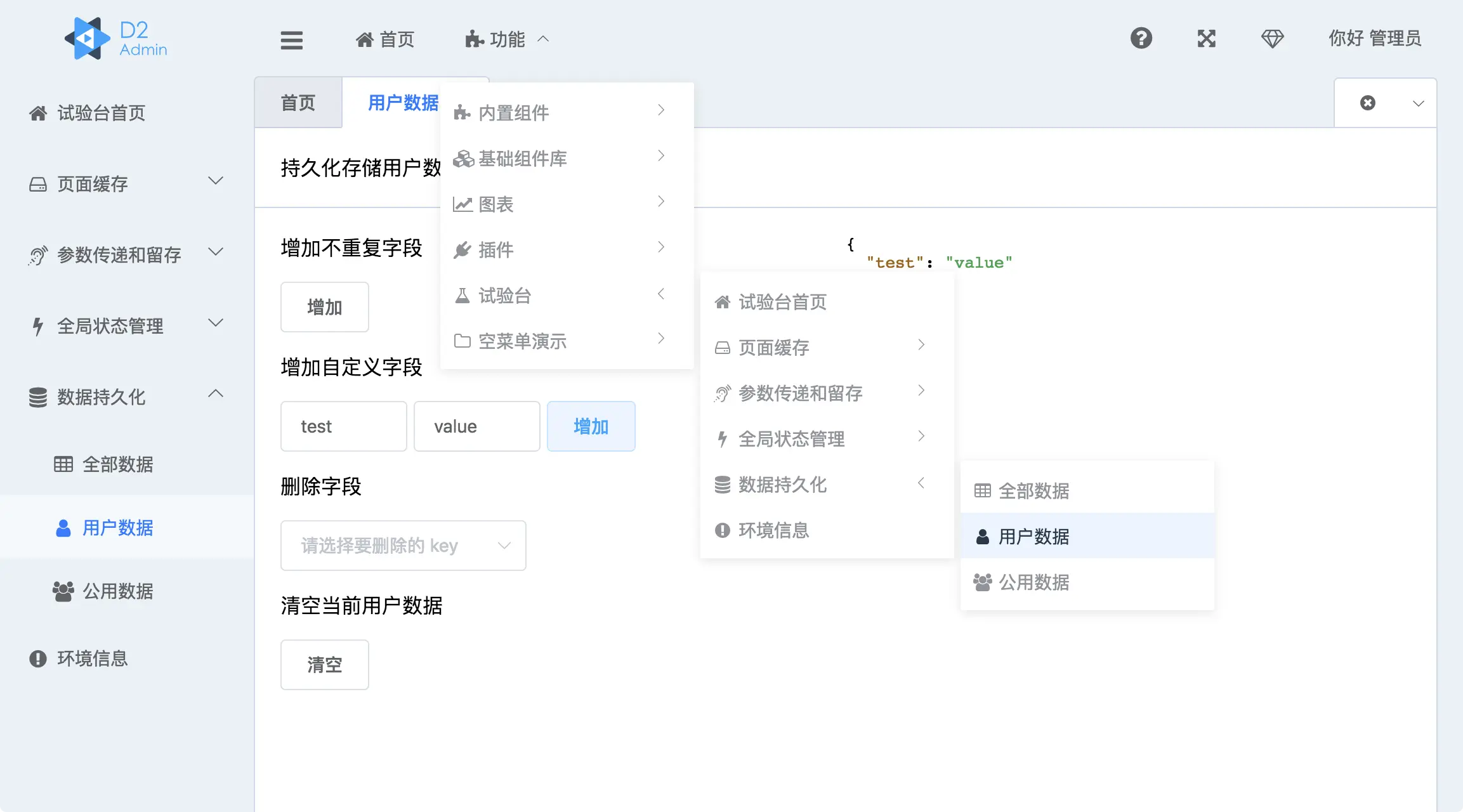Screen dimensions: 1463x812
Task: Expand the 页面缓存 sidebar group
Action: pos(127,184)
